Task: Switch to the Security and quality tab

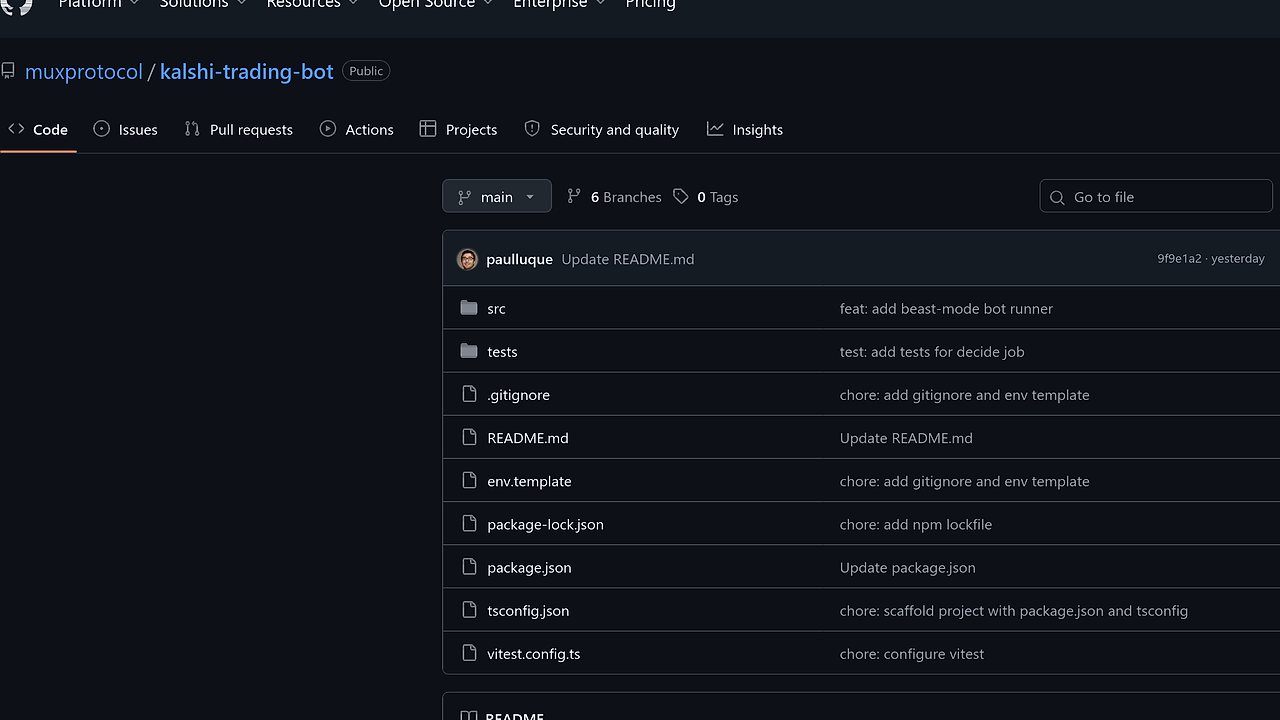Action: [602, 129]
